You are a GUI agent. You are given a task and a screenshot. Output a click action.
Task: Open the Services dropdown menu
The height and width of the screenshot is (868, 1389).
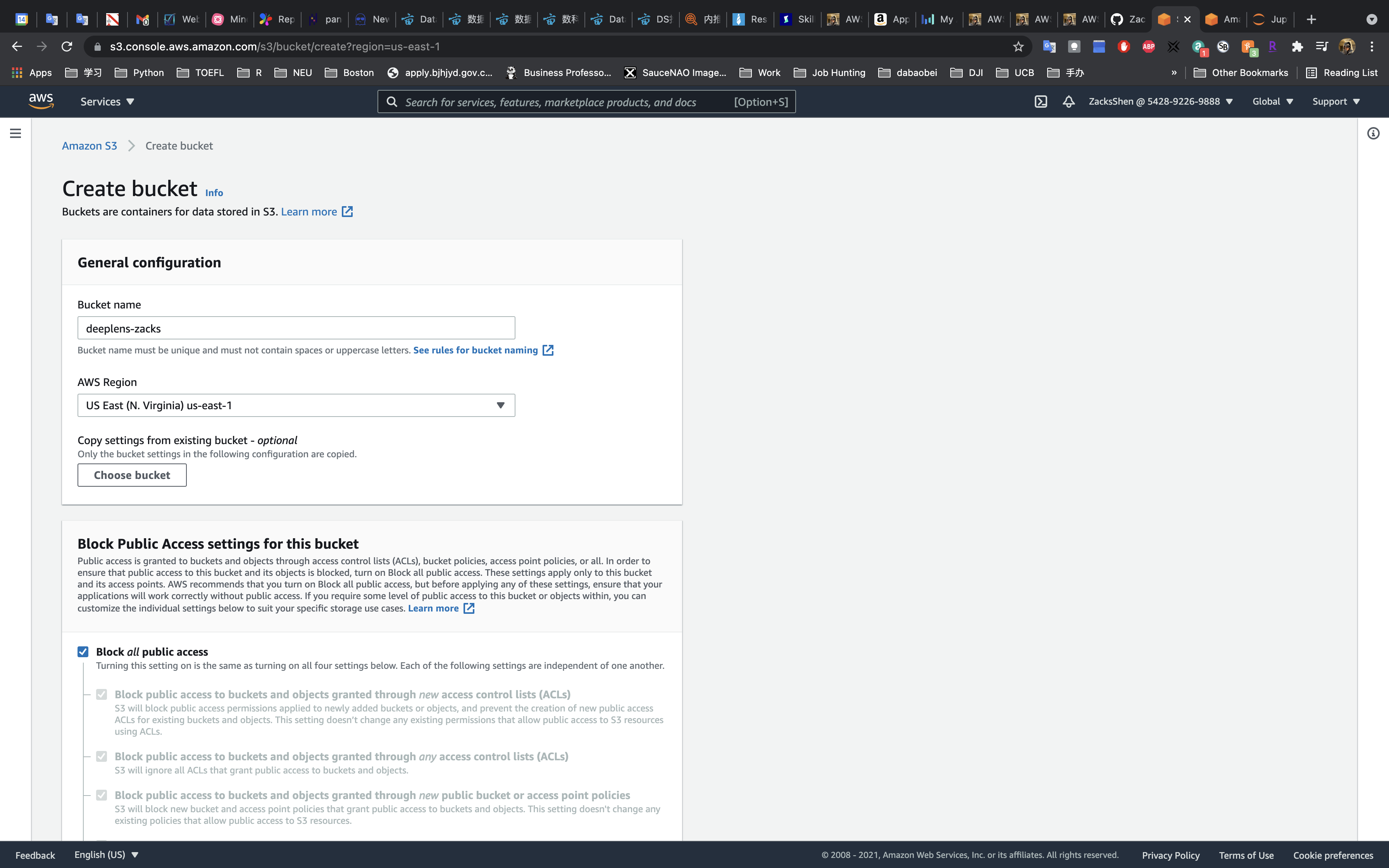click(107, 102)
